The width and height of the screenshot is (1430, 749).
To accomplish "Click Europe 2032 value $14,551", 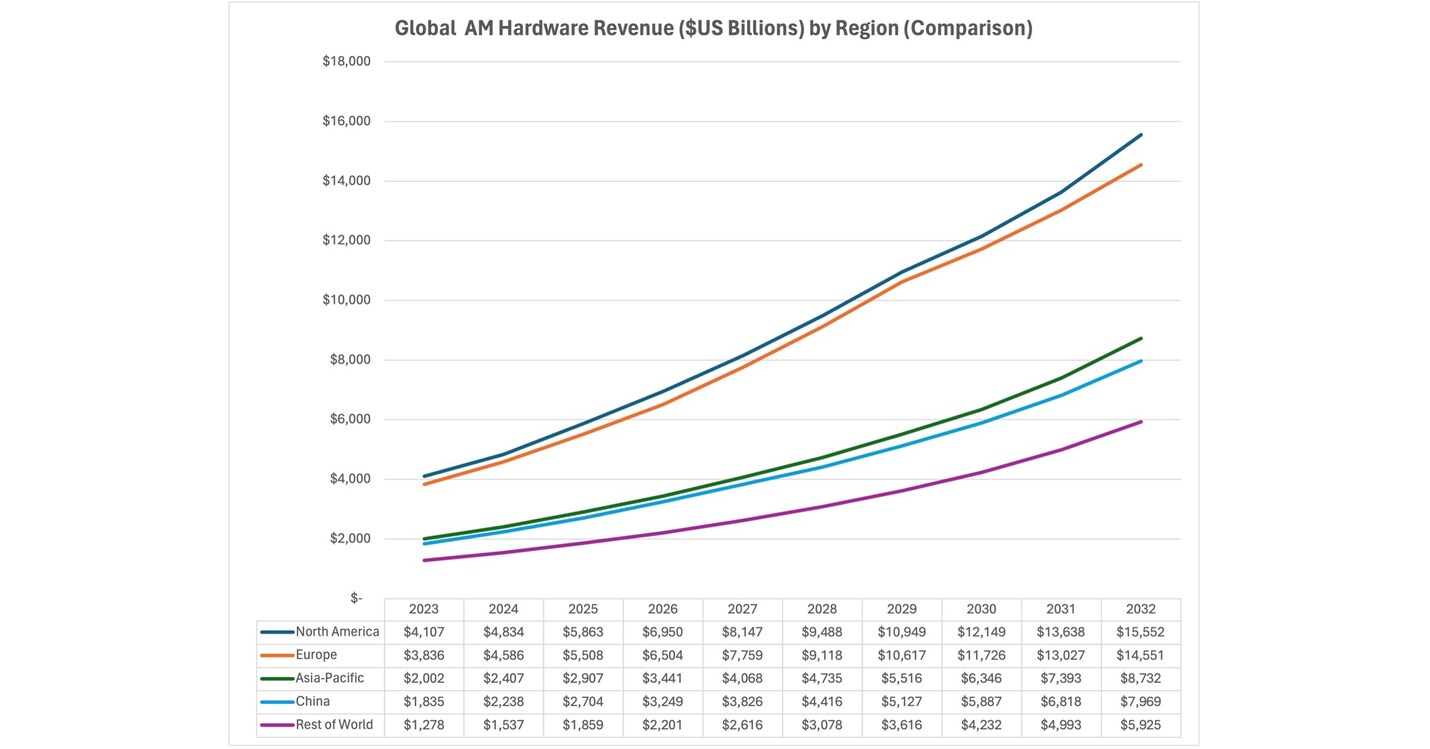I will pyautogui.click(x=1141, y=655).
